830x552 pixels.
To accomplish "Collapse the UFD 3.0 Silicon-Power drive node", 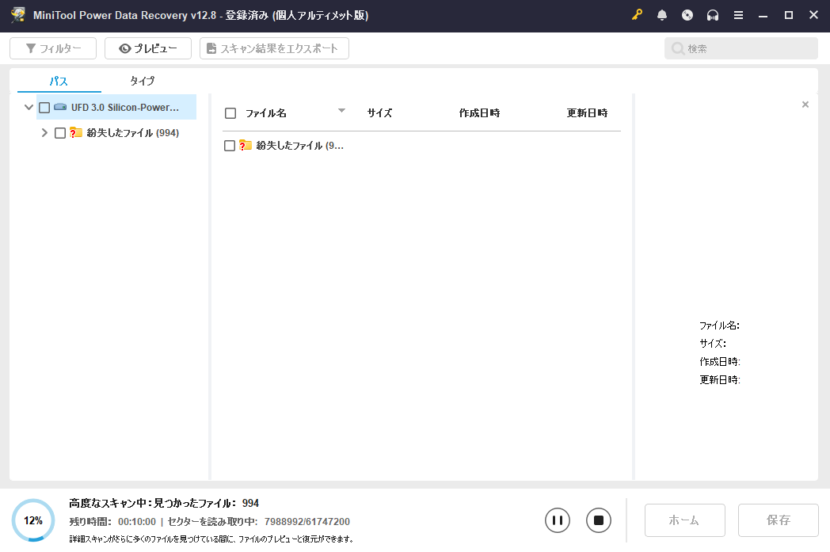I will click(28, 108).
